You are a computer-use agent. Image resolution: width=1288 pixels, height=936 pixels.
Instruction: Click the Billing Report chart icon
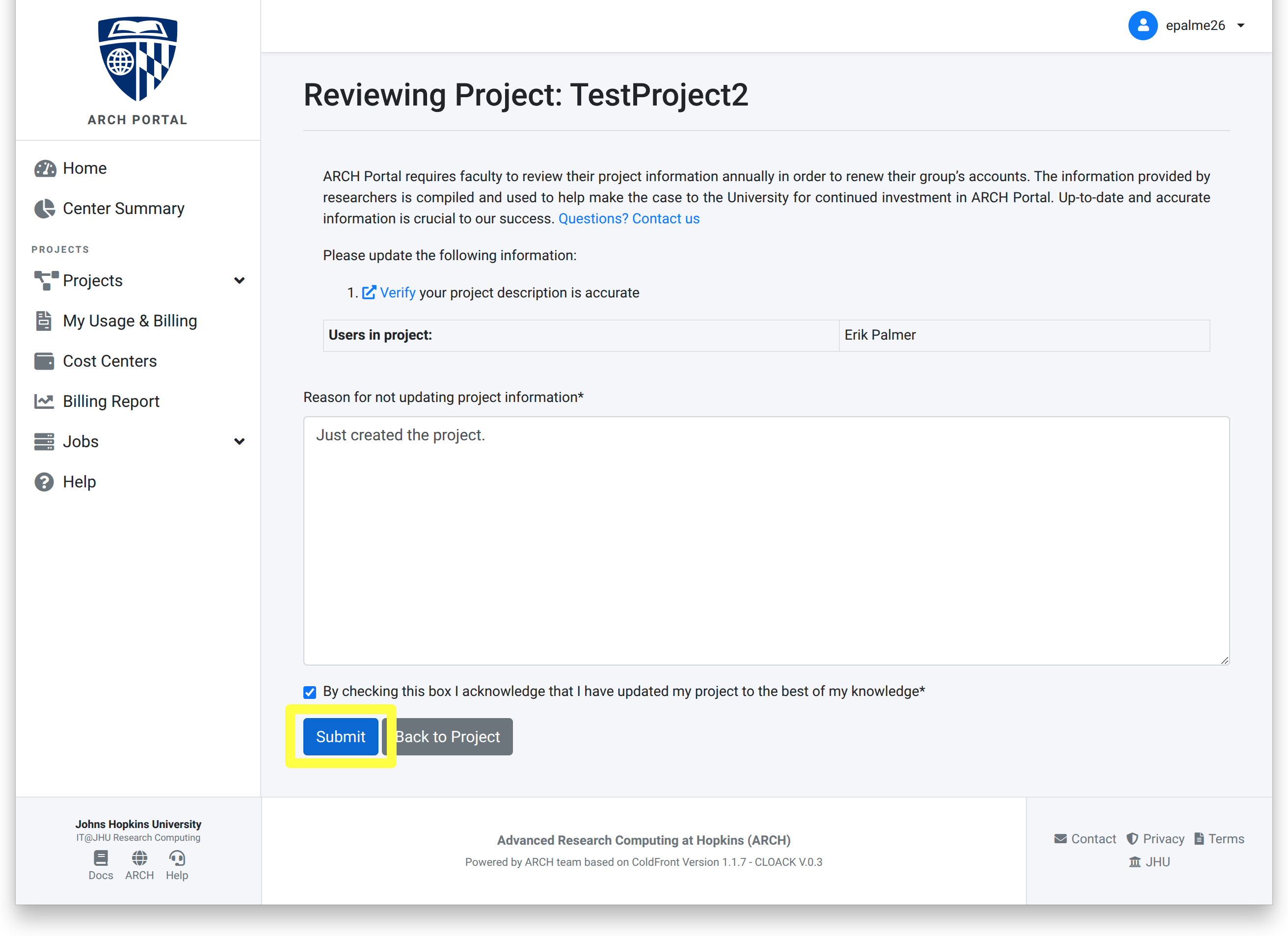coord(44,401)
